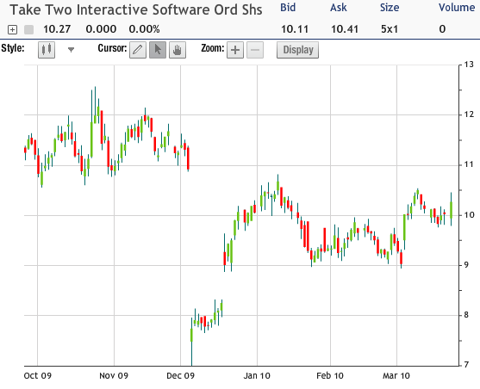The height and width of the screenshot is (389, 480).
Task: Click Take Two Interactive Software title
Action: point(136,10)
